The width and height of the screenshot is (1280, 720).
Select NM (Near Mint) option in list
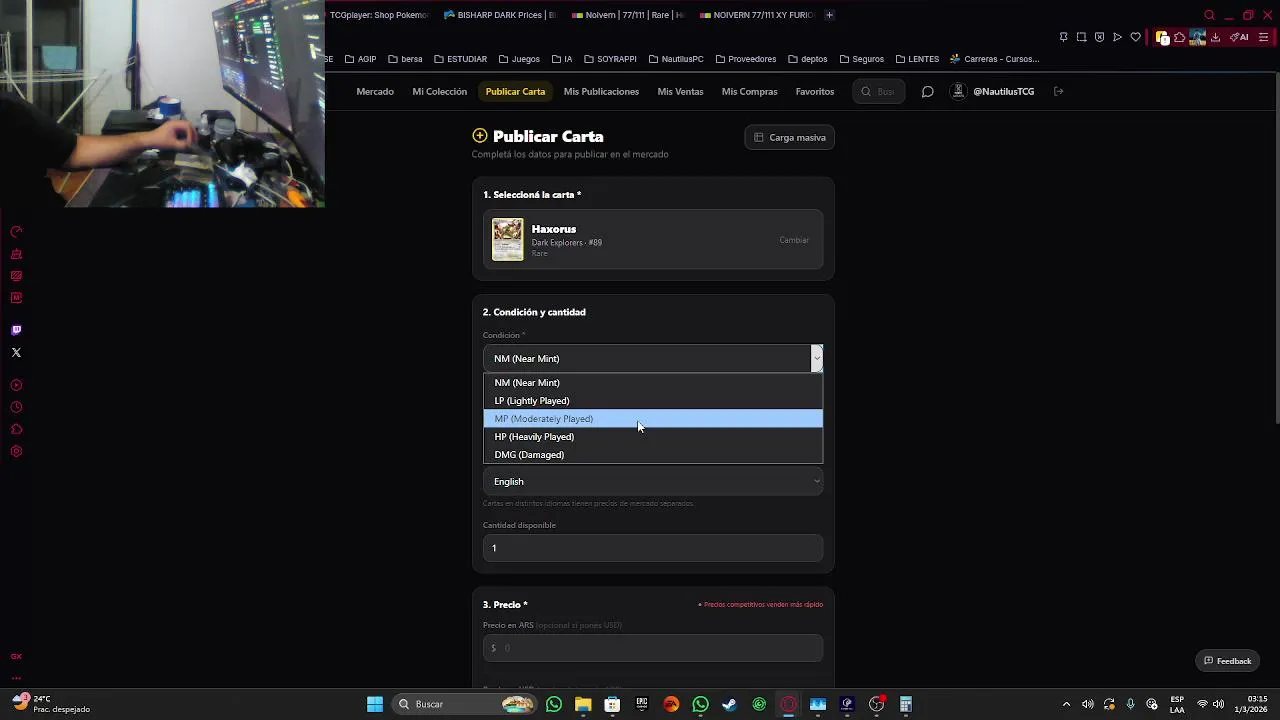point(653,383)
